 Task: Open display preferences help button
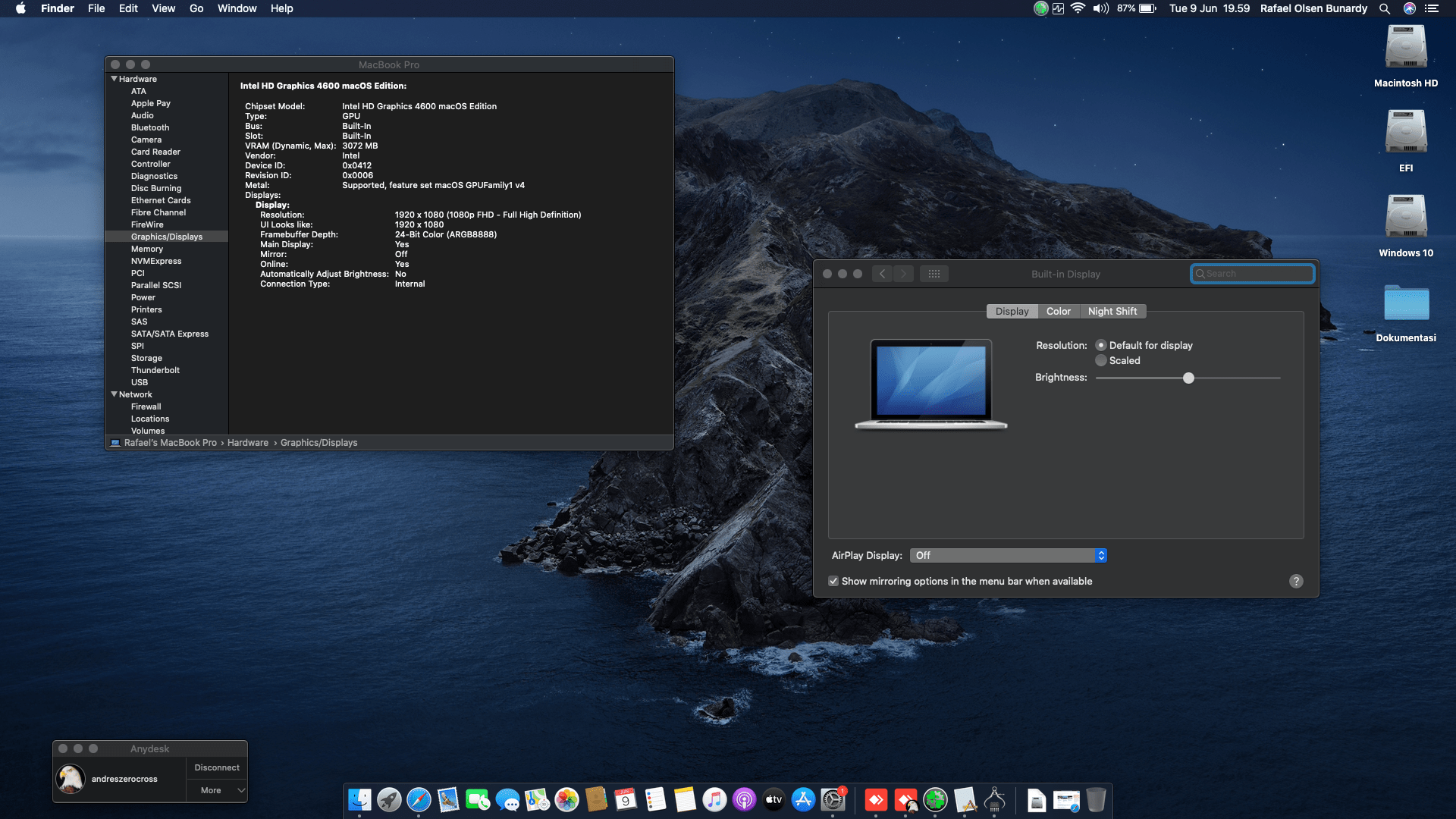tap(1296, 581)
